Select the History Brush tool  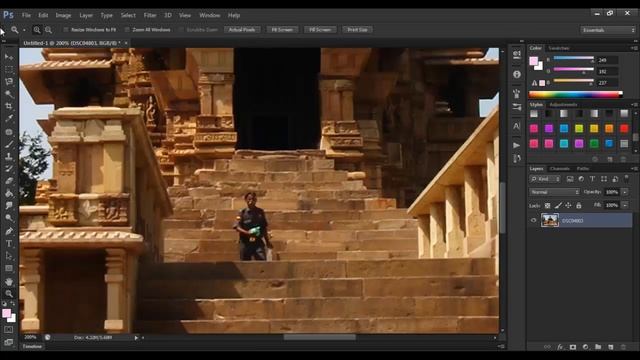pos(9,169)
